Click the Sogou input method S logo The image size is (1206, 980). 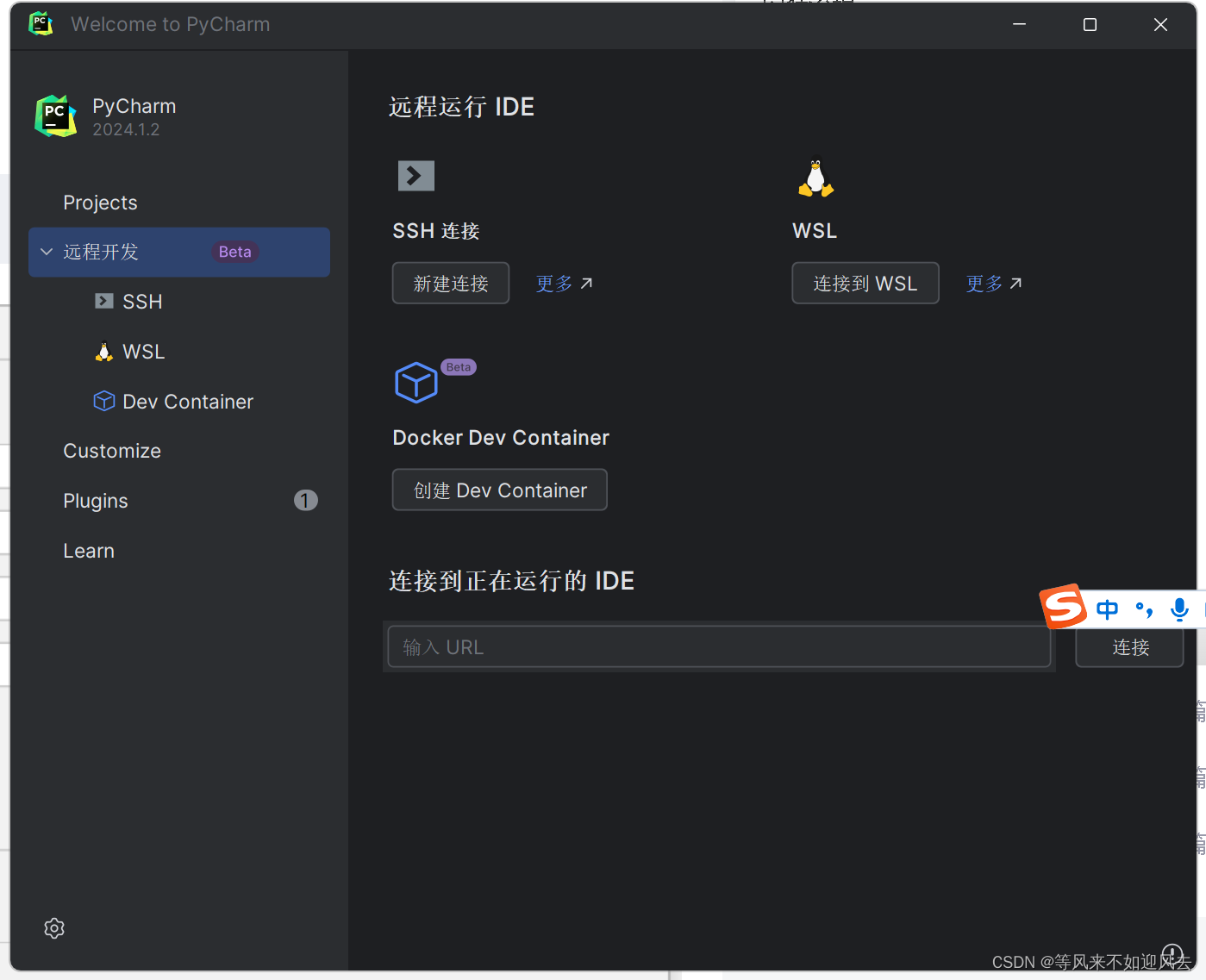point(1063,607)
